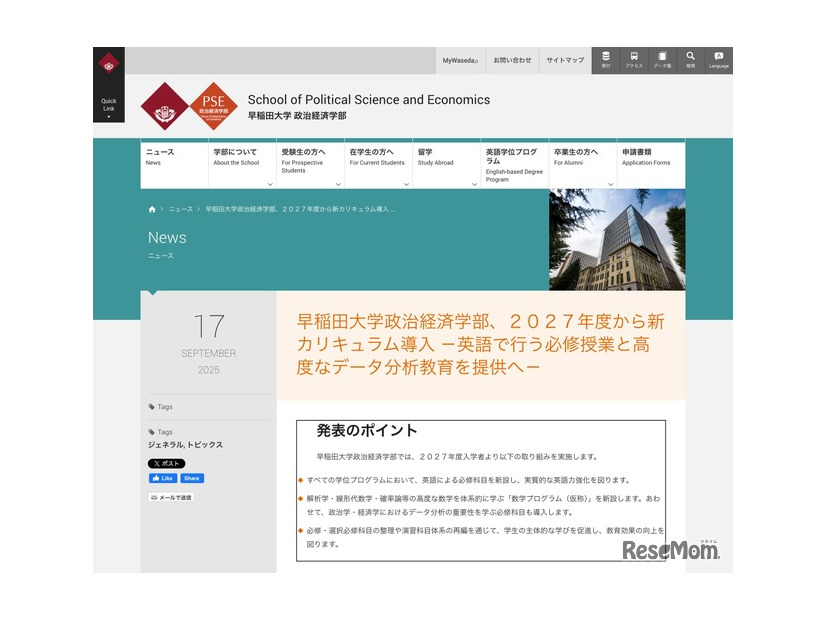
Task: Expand the 在学生の方へ menu chevron
Action: pos(406,184)
